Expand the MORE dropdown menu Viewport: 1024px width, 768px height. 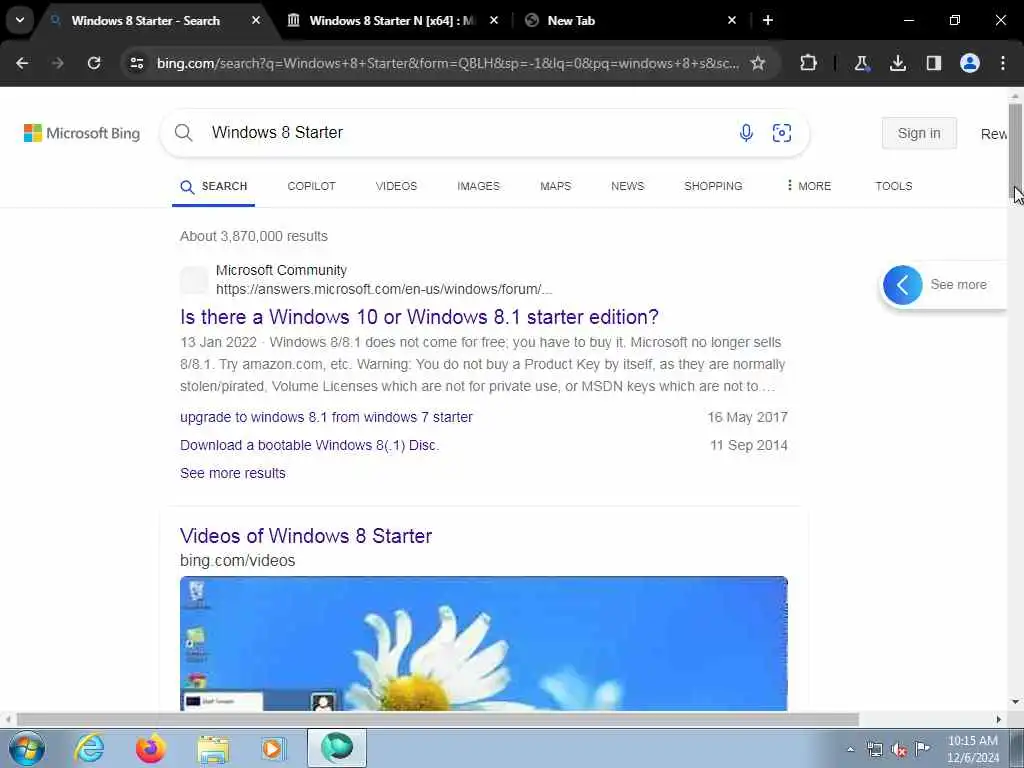808,186
